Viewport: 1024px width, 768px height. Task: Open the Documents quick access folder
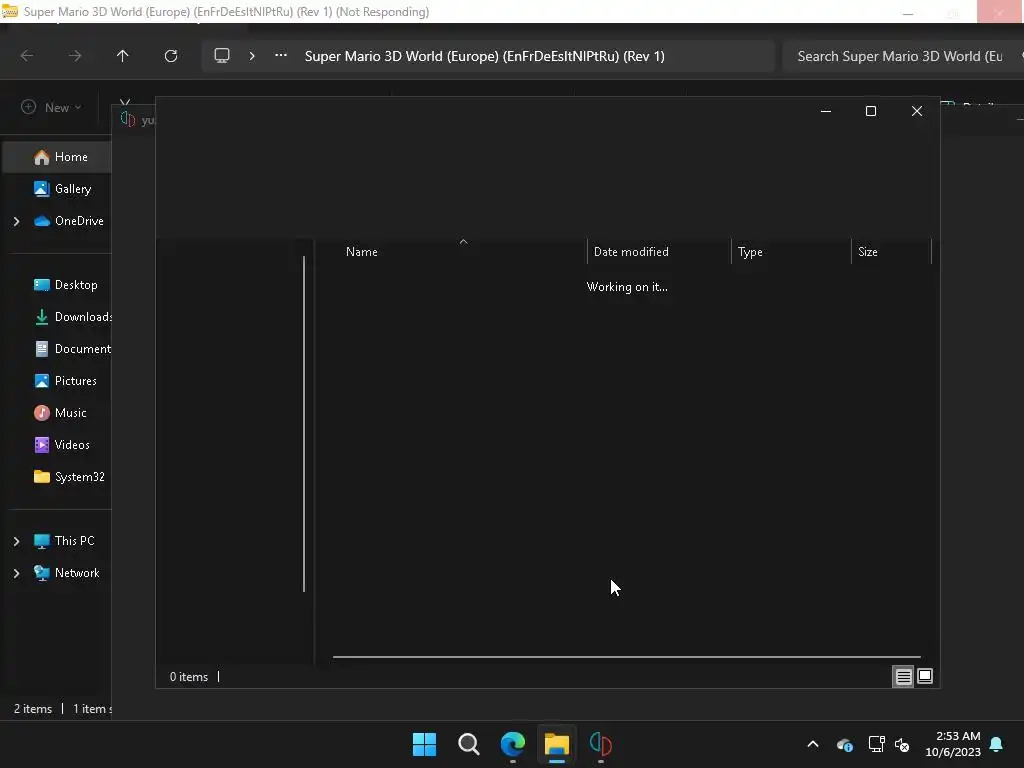[x=72, y=349]
